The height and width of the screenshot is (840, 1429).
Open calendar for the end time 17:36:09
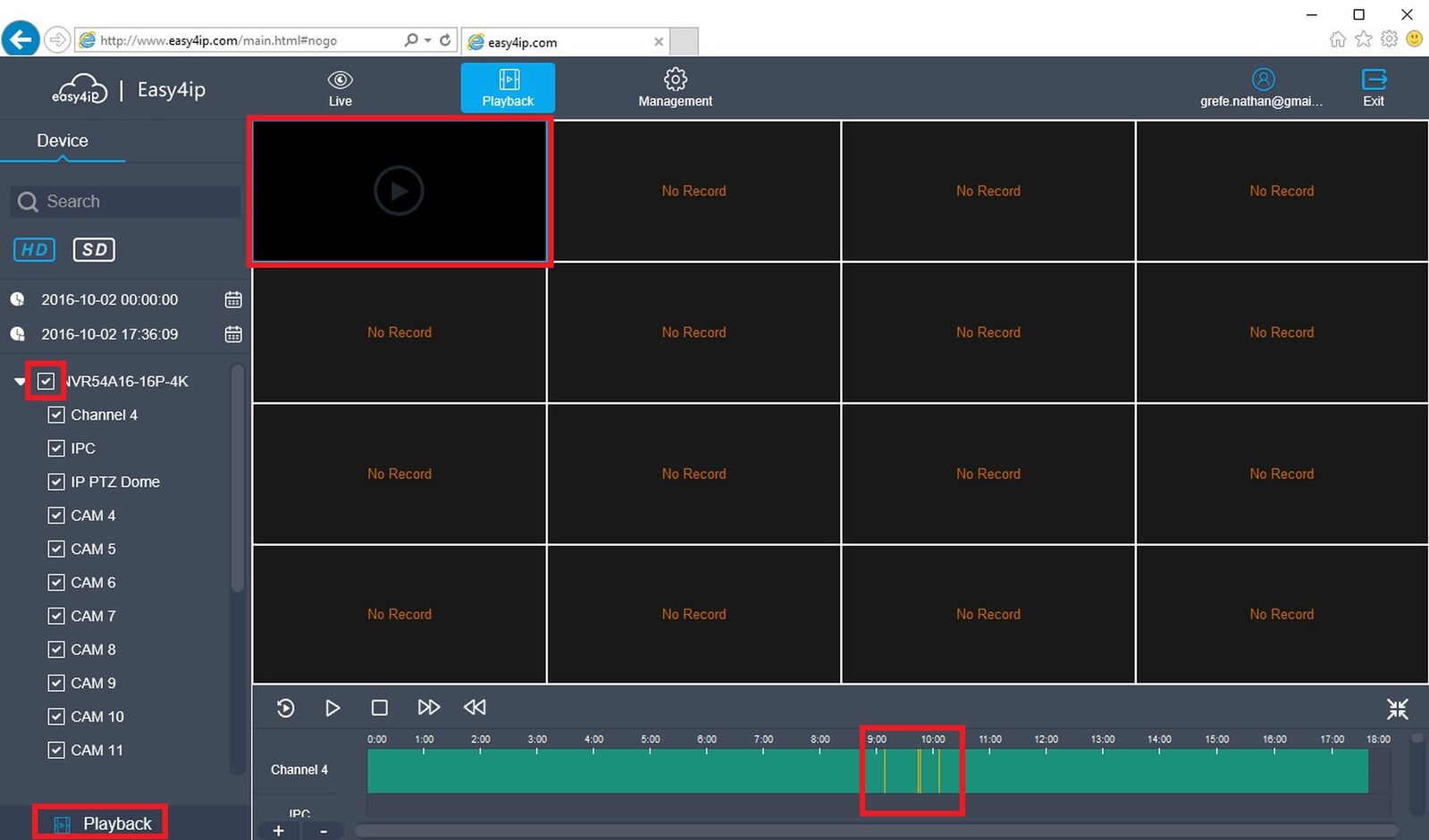tap(233, 334)
